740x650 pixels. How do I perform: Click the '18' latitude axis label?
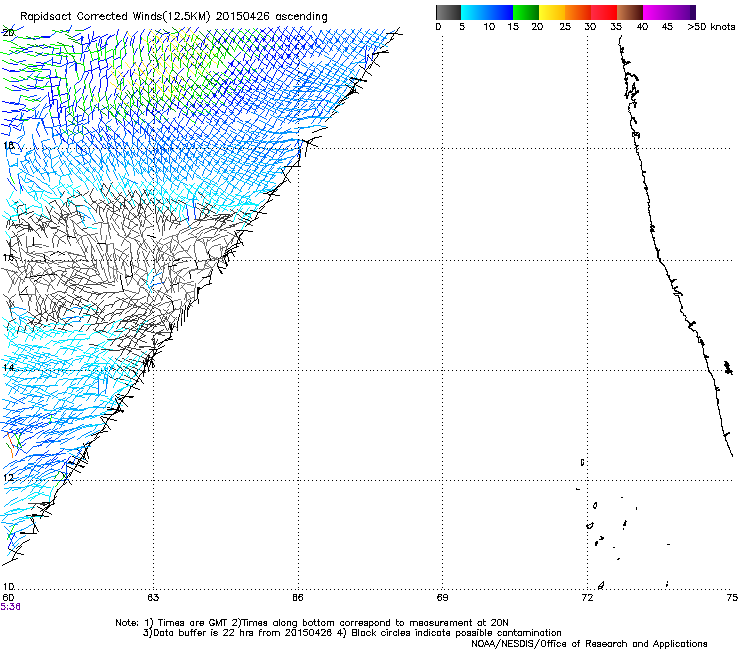pyautogui.click(x=8, y=145)
